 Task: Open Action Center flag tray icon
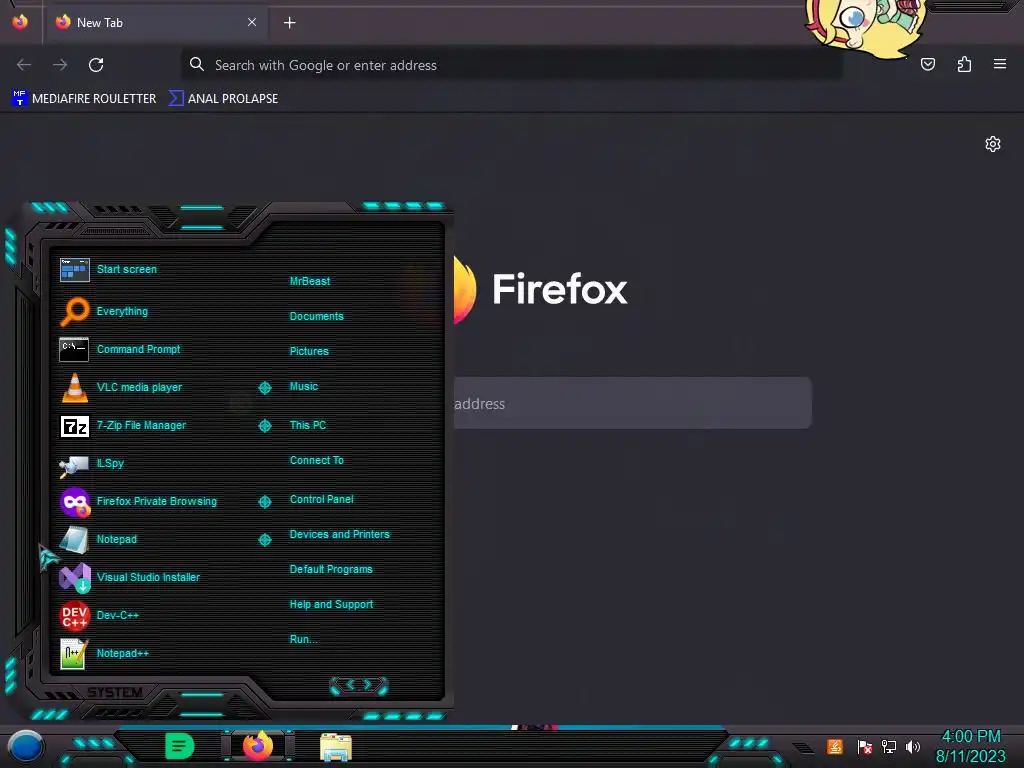tap(865, 746)
